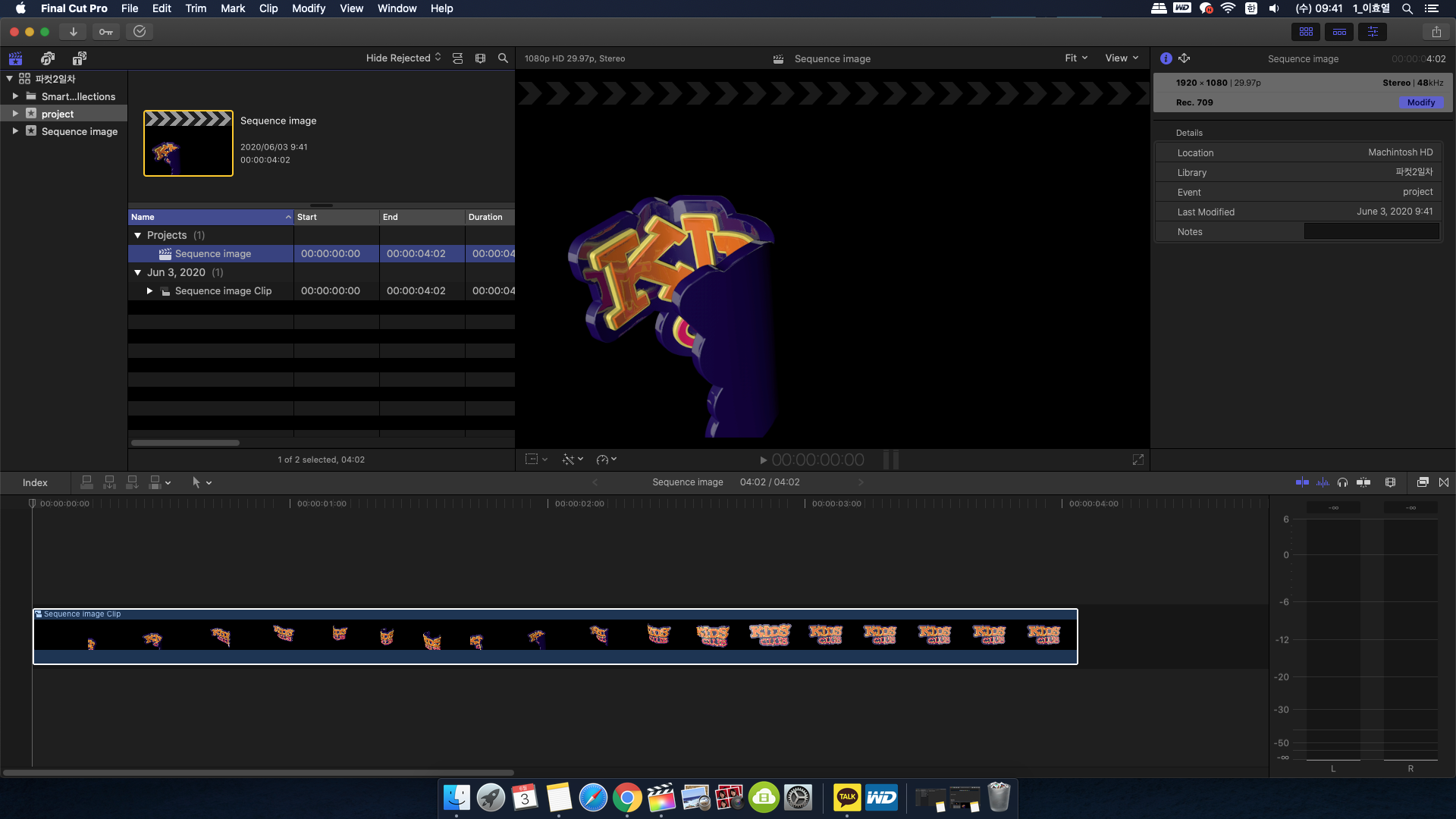The image size is (1456, 819).
Task: Open the Fit dropdown in viewer
Action: pyautogui.click(x=1075, y=58)
